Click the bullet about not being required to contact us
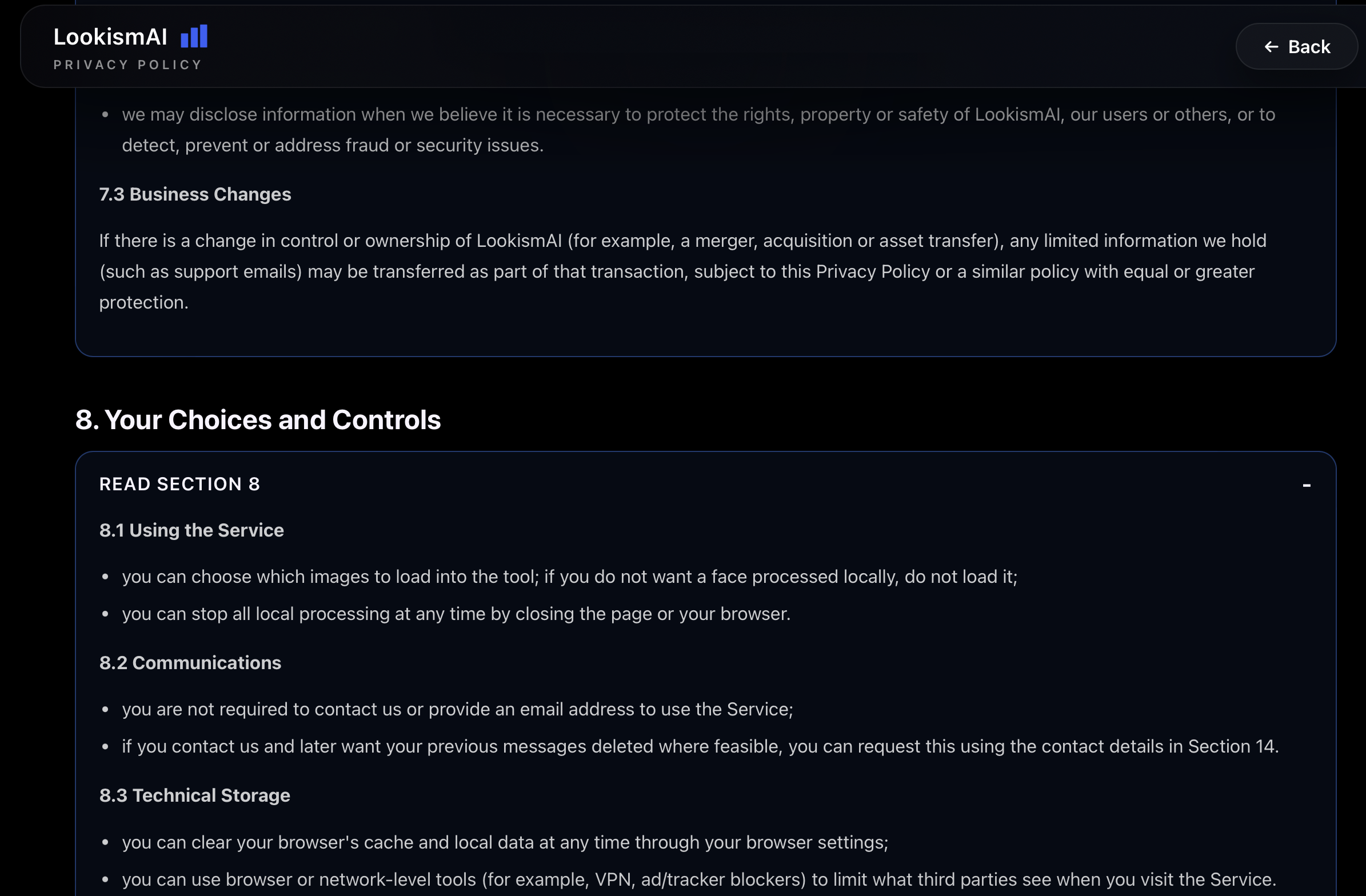1366x896 pixels. click(x=457, y=710)
